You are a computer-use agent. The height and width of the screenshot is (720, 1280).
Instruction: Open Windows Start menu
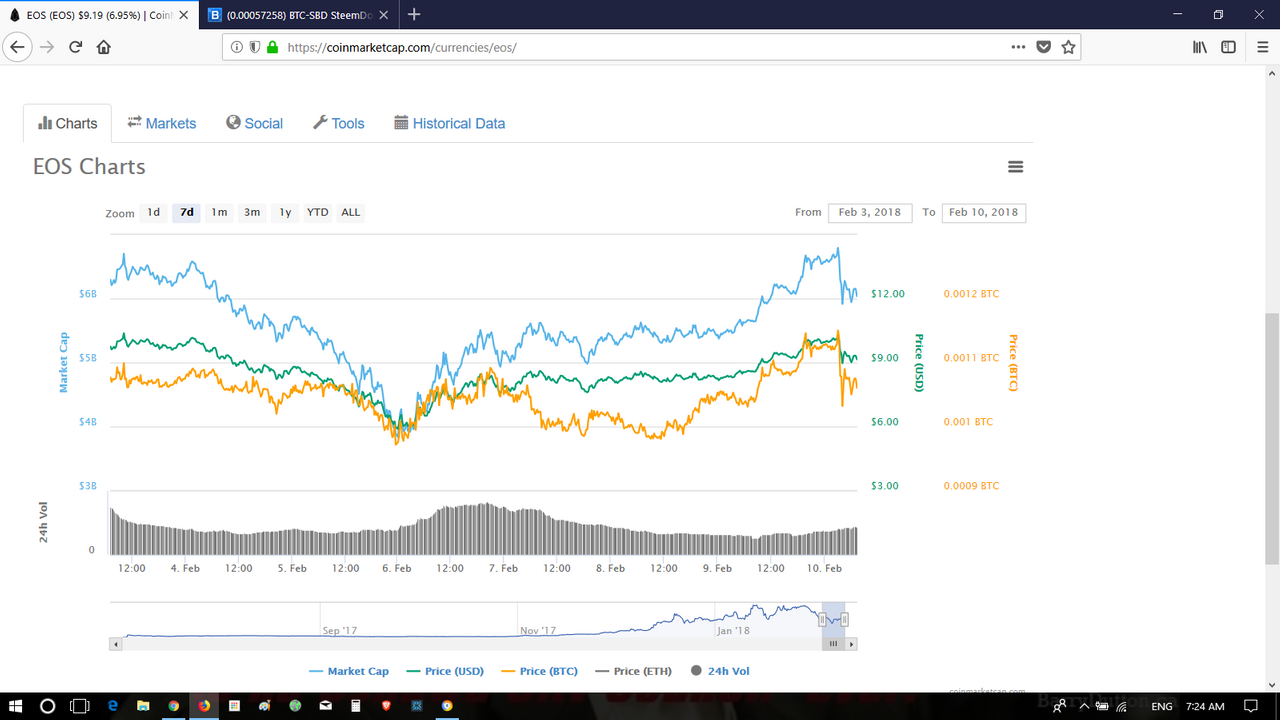pos(16,706)
